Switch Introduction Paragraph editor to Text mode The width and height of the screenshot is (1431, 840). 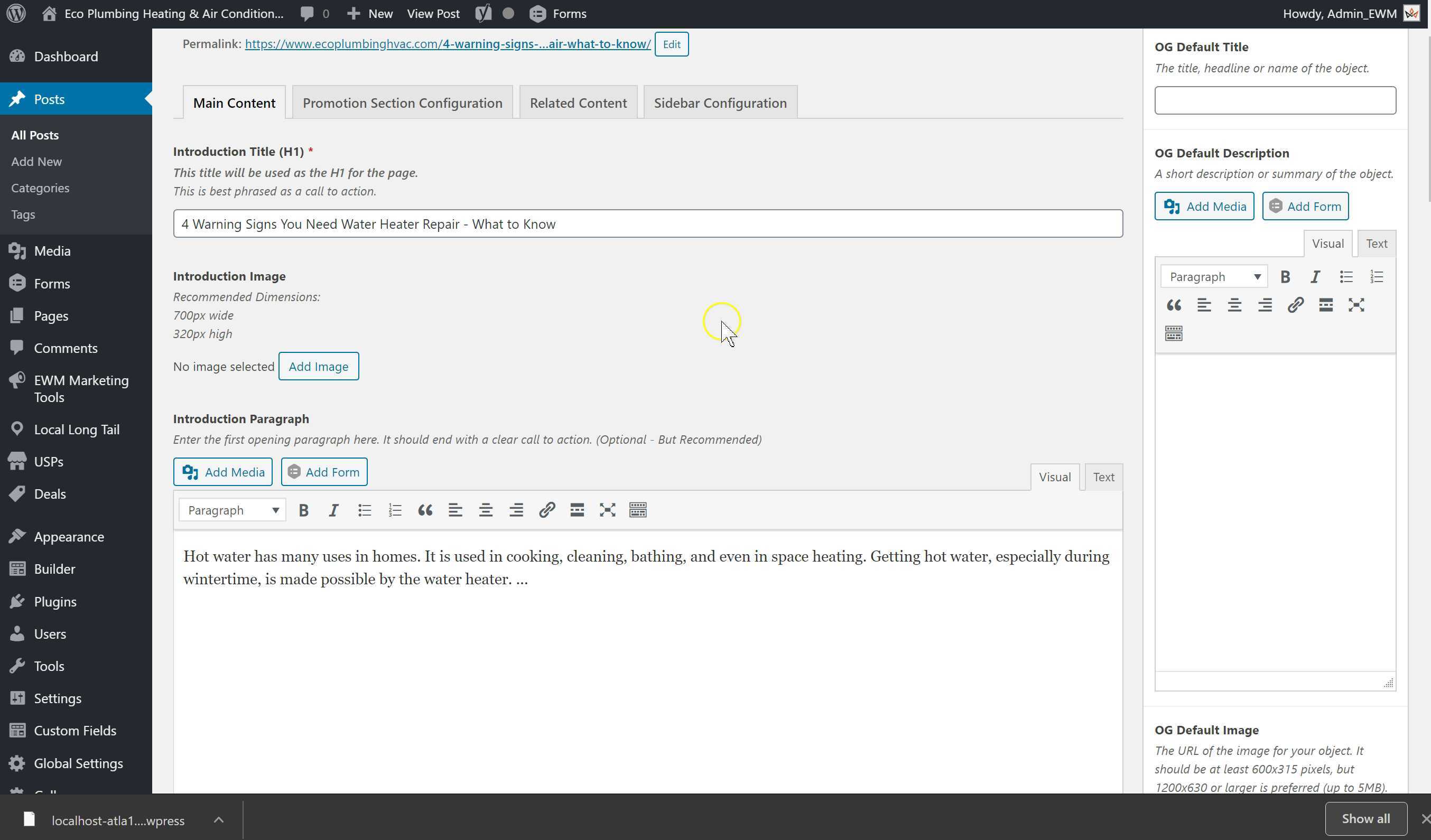coord(1103,477)
